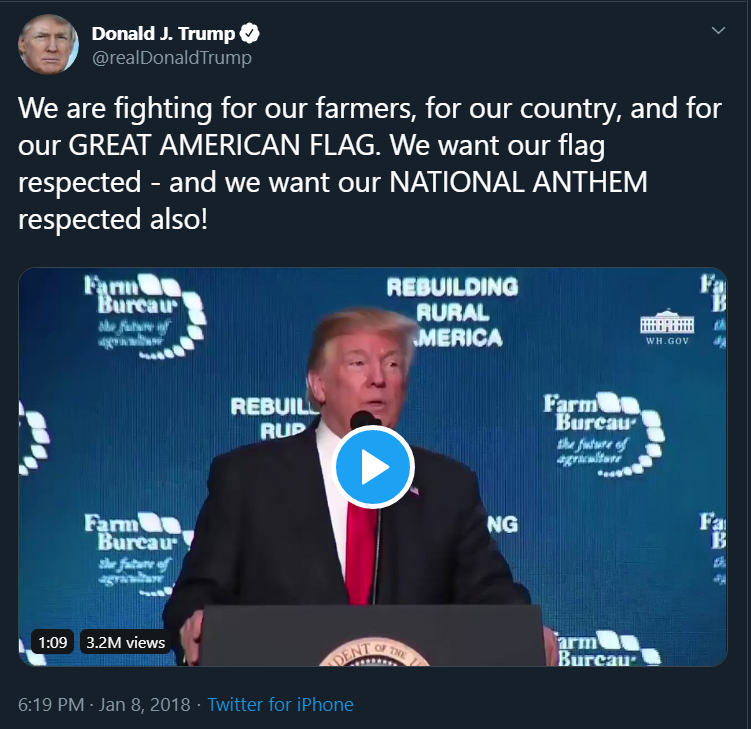Screen dimensions: 751x729
Task: Click the WH.GOV White House watermark
Action: point(667,327)
